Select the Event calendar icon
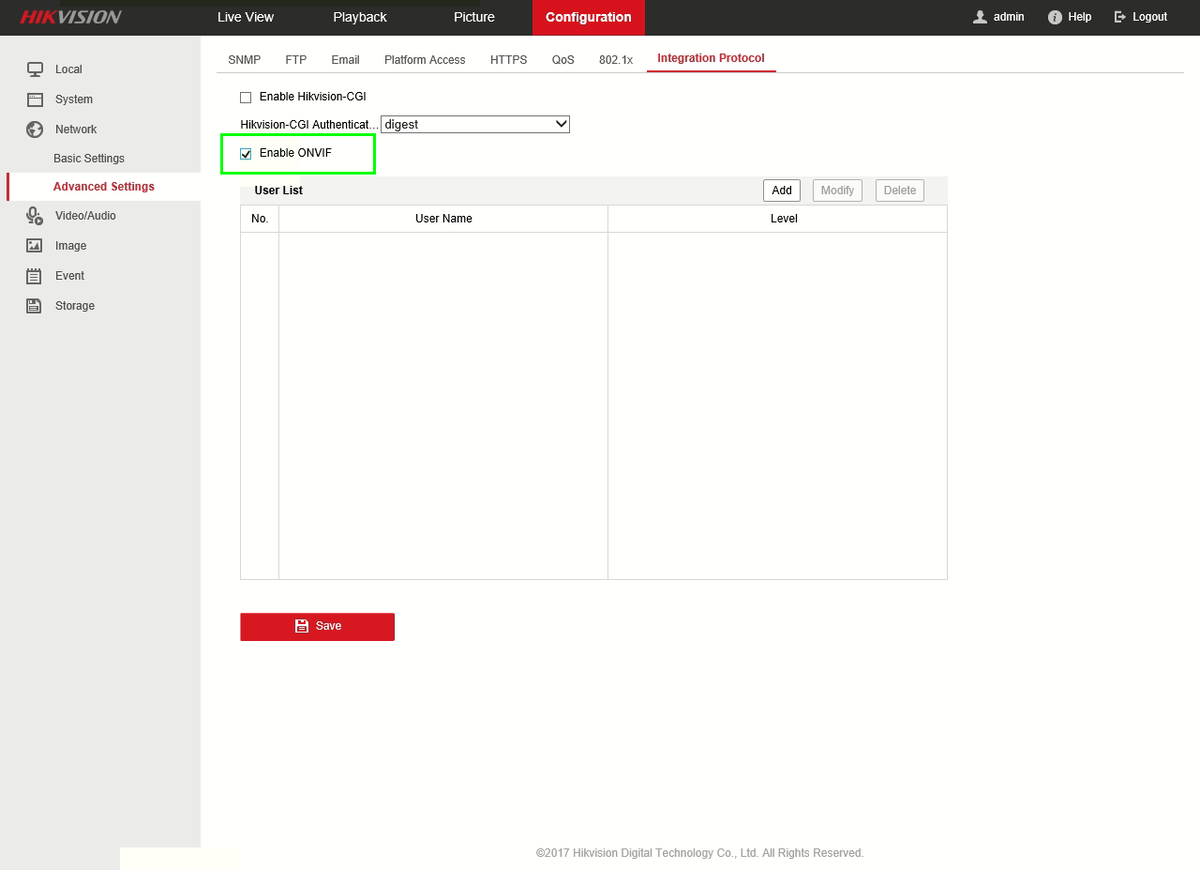 [33, 276]
